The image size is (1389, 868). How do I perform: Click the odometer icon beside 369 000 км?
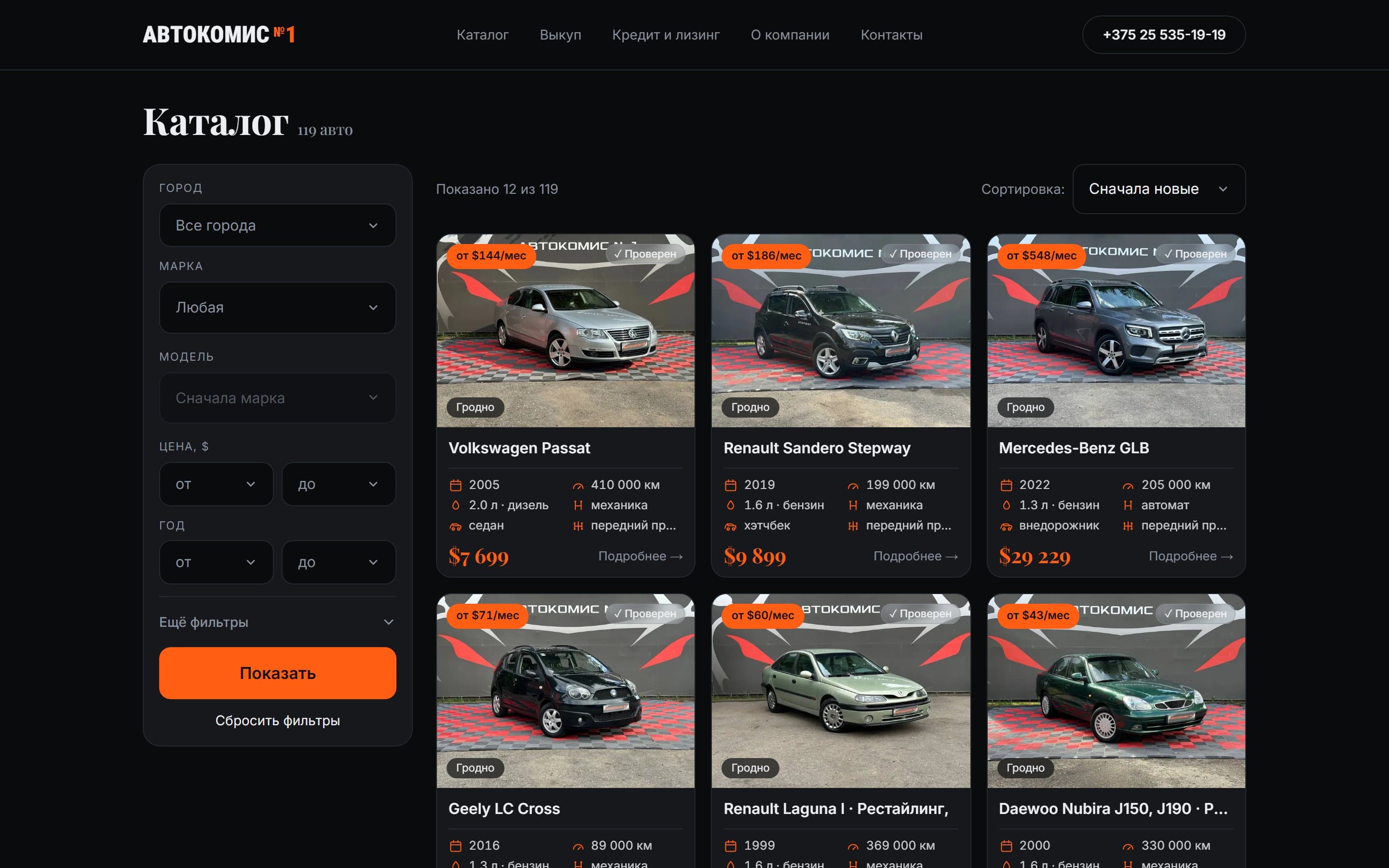[853, 846]
